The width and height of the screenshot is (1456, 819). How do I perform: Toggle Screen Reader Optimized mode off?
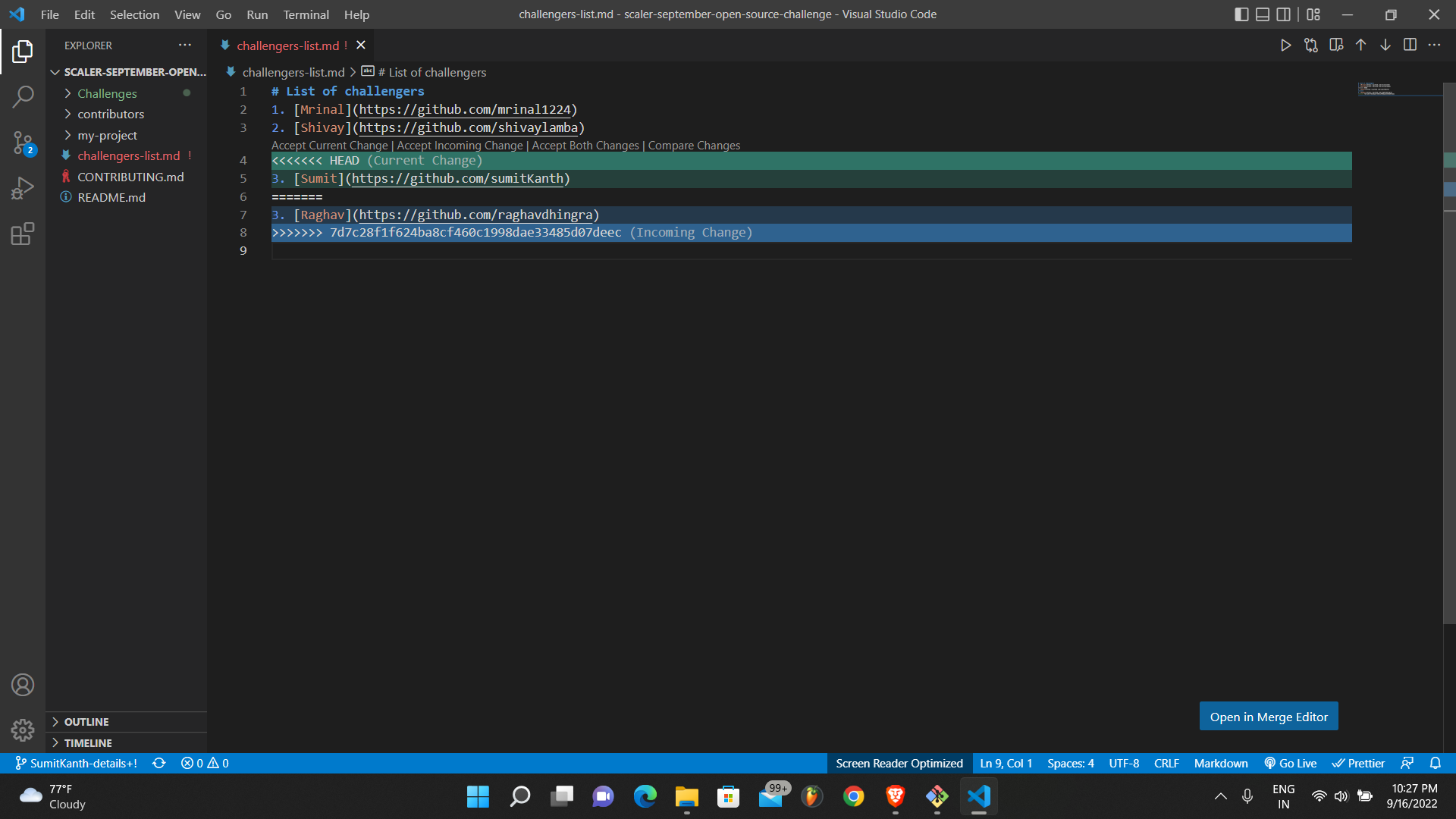(x=899, y=763)
